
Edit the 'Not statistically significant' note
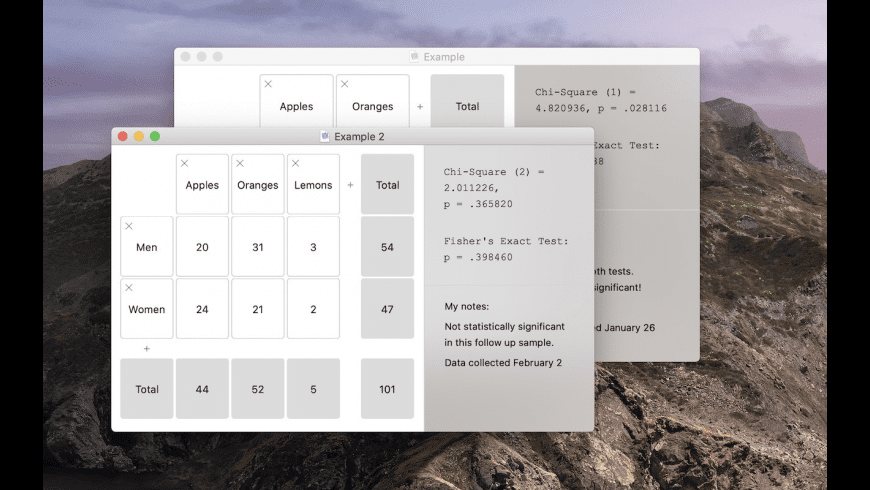pyautogui.click(x=504, y=335)
